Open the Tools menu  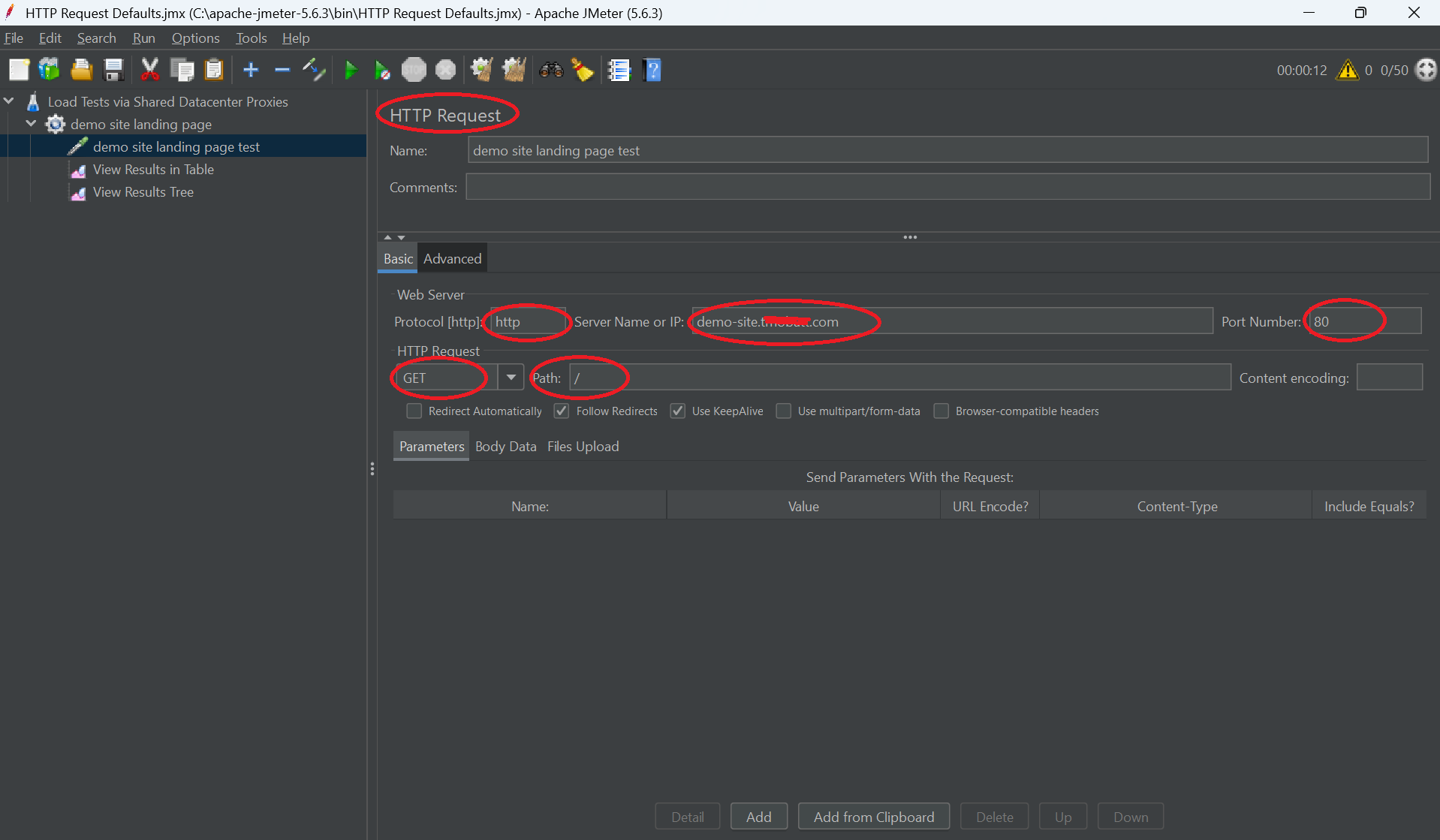pyautogui.click(x=251, y=38)
